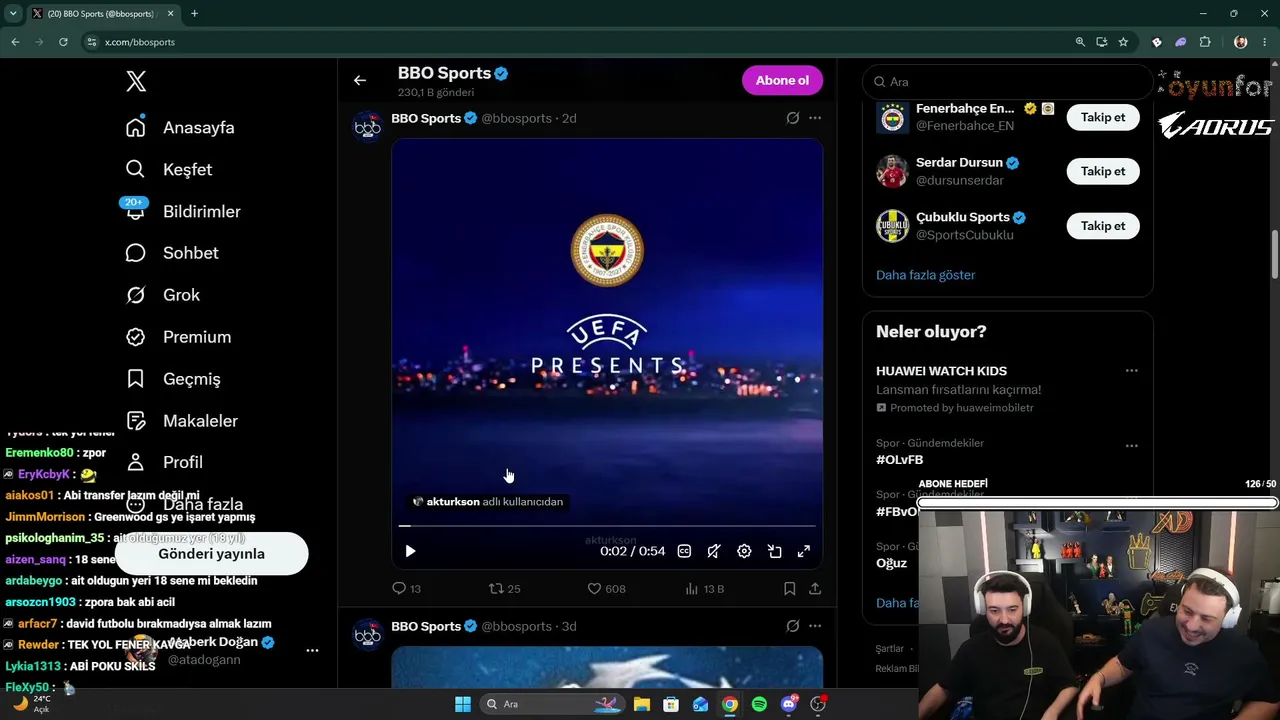Play the Fenerbahçe UEFA video
This screenshot has width=1280, height=720.
410,551
